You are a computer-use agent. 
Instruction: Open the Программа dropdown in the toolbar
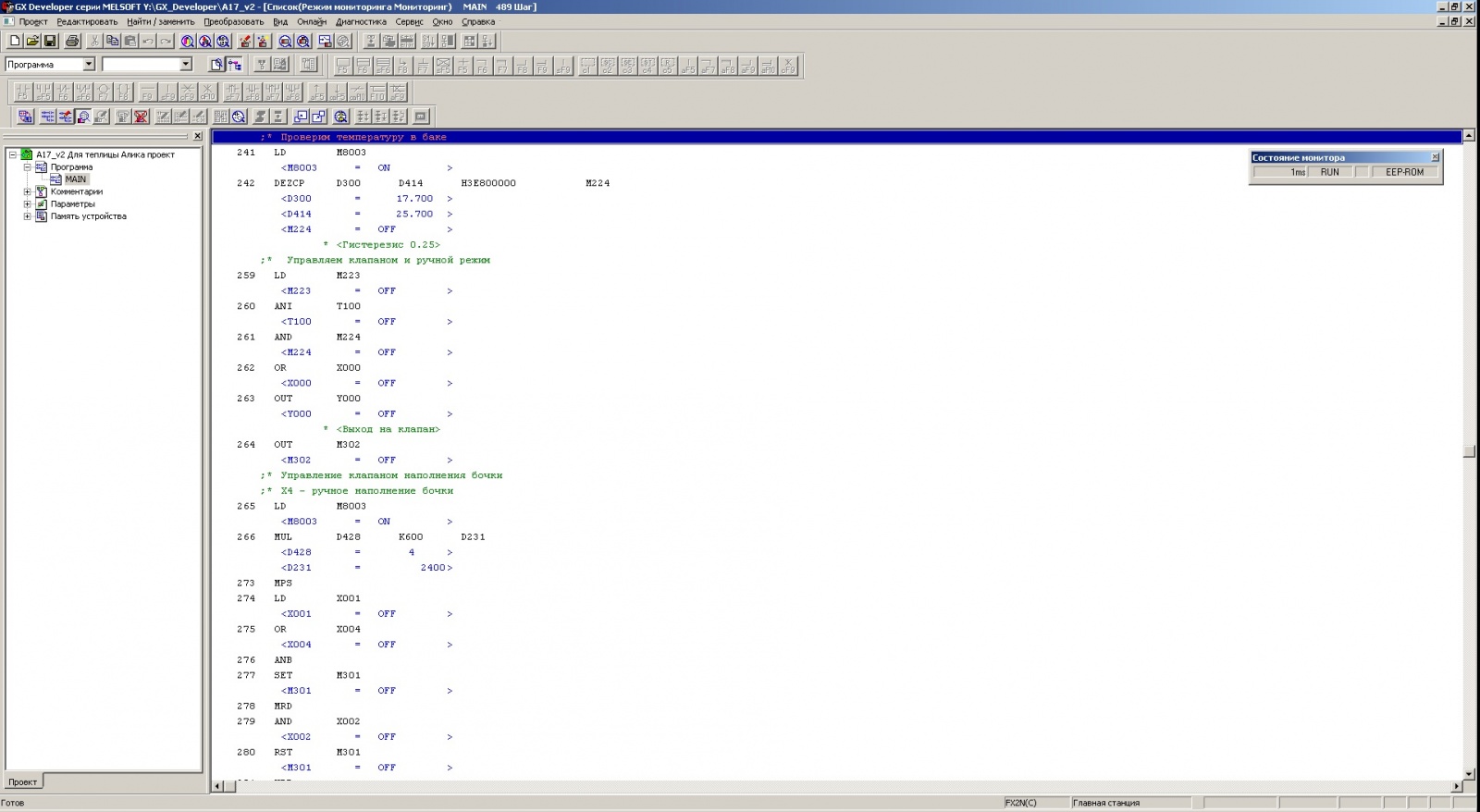[89, 65]
